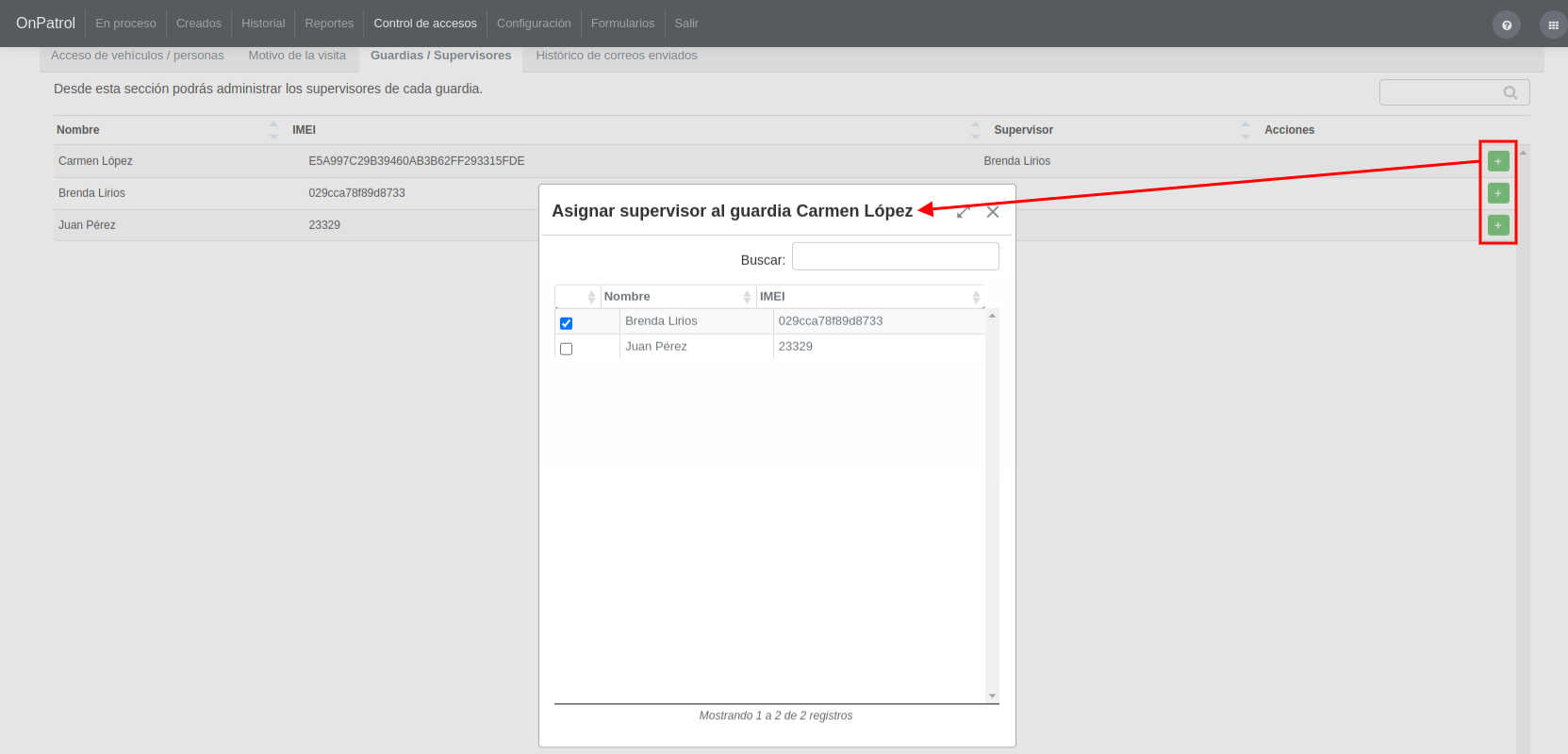1568x754 pixels.
Task: Open the Configuración menu
Action: tap(534, 24)
